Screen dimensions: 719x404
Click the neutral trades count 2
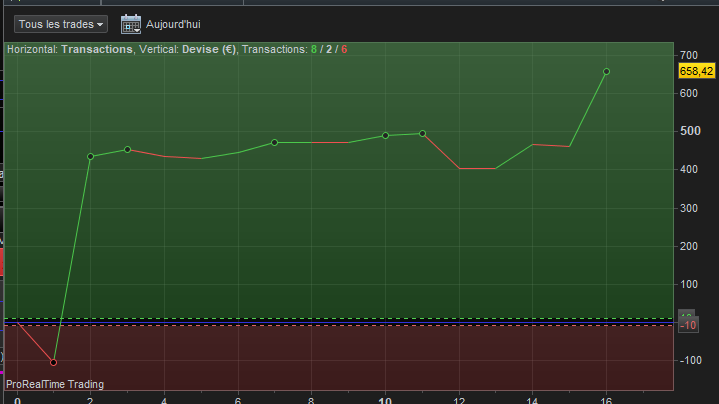[x=329, y=50]
